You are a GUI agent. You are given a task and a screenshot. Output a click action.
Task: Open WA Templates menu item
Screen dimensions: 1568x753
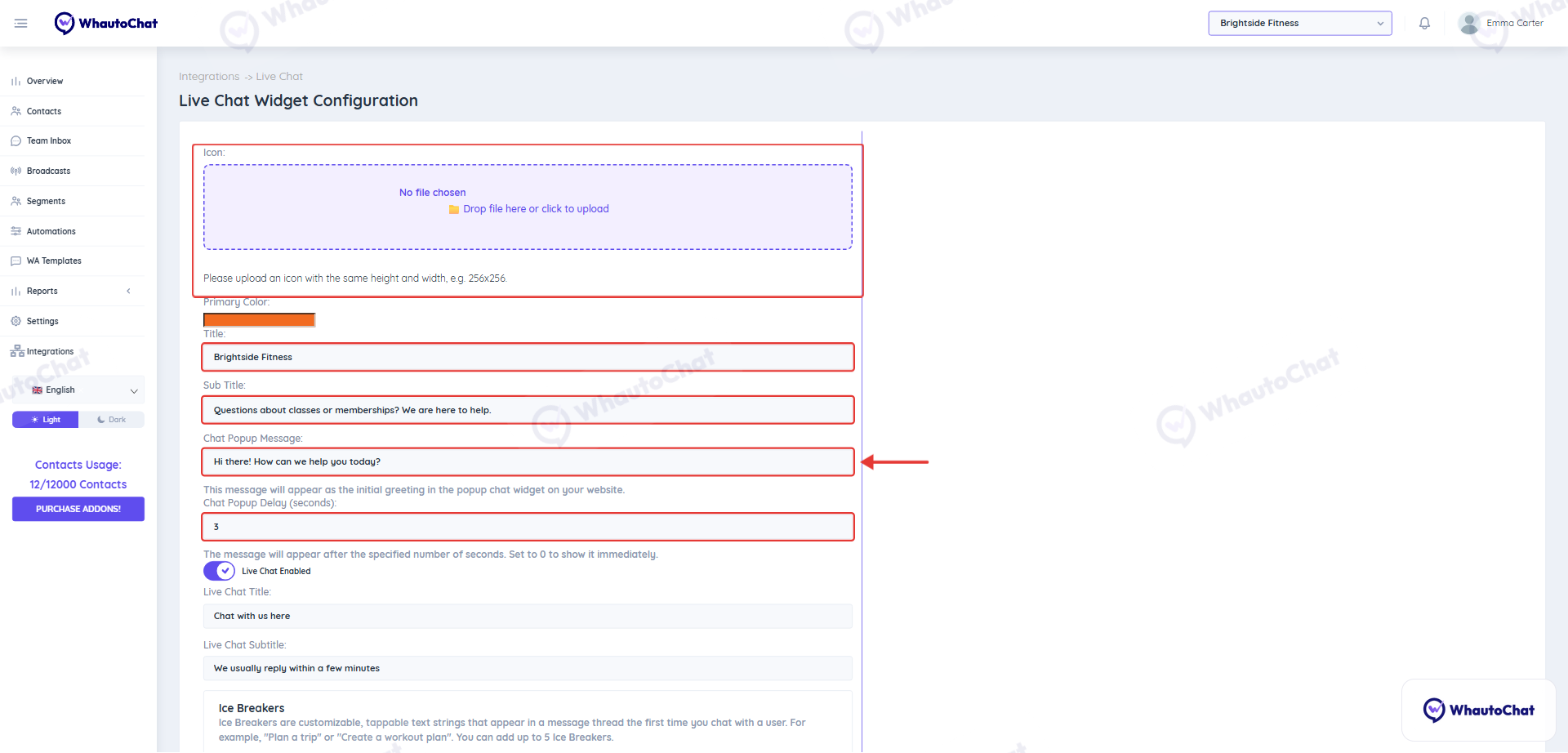pos(54,261)
